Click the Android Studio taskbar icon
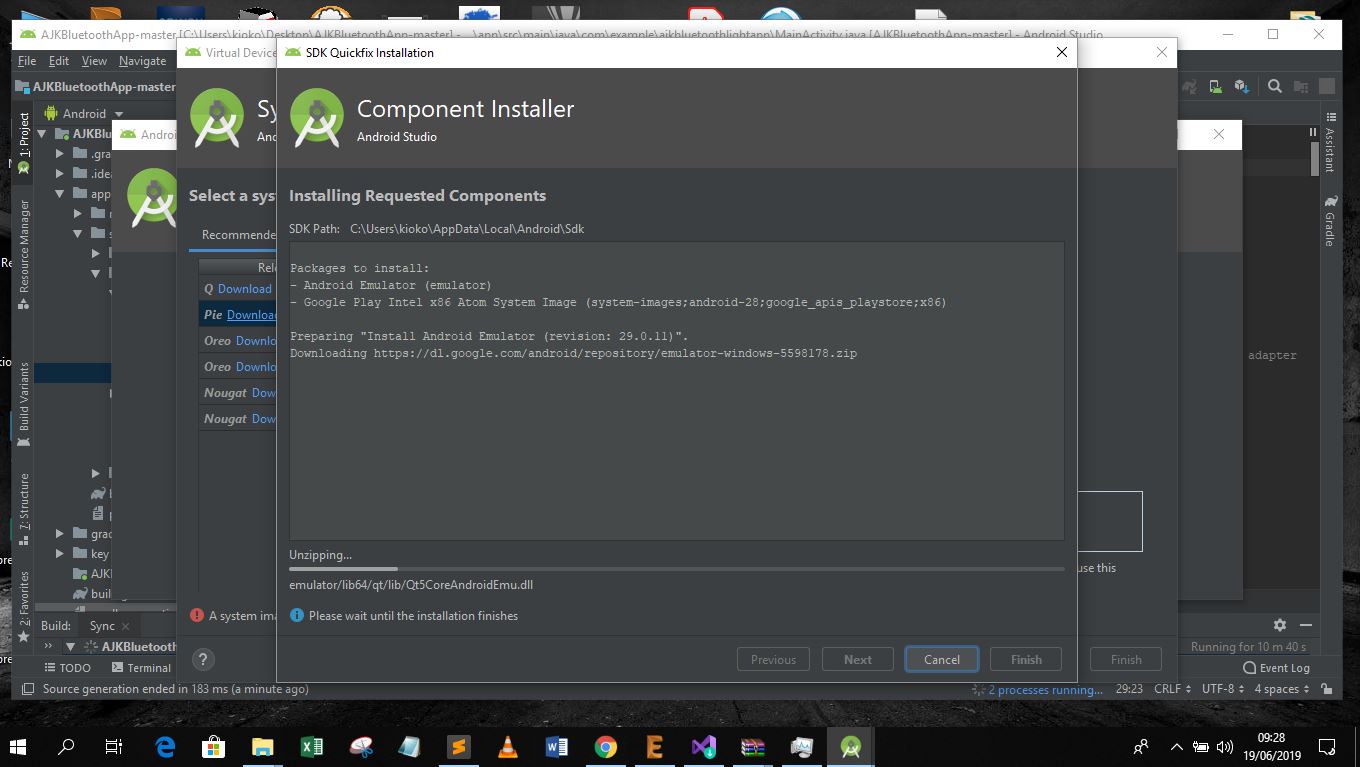This screenshot has height=767, width=1360. pos(851,746)
